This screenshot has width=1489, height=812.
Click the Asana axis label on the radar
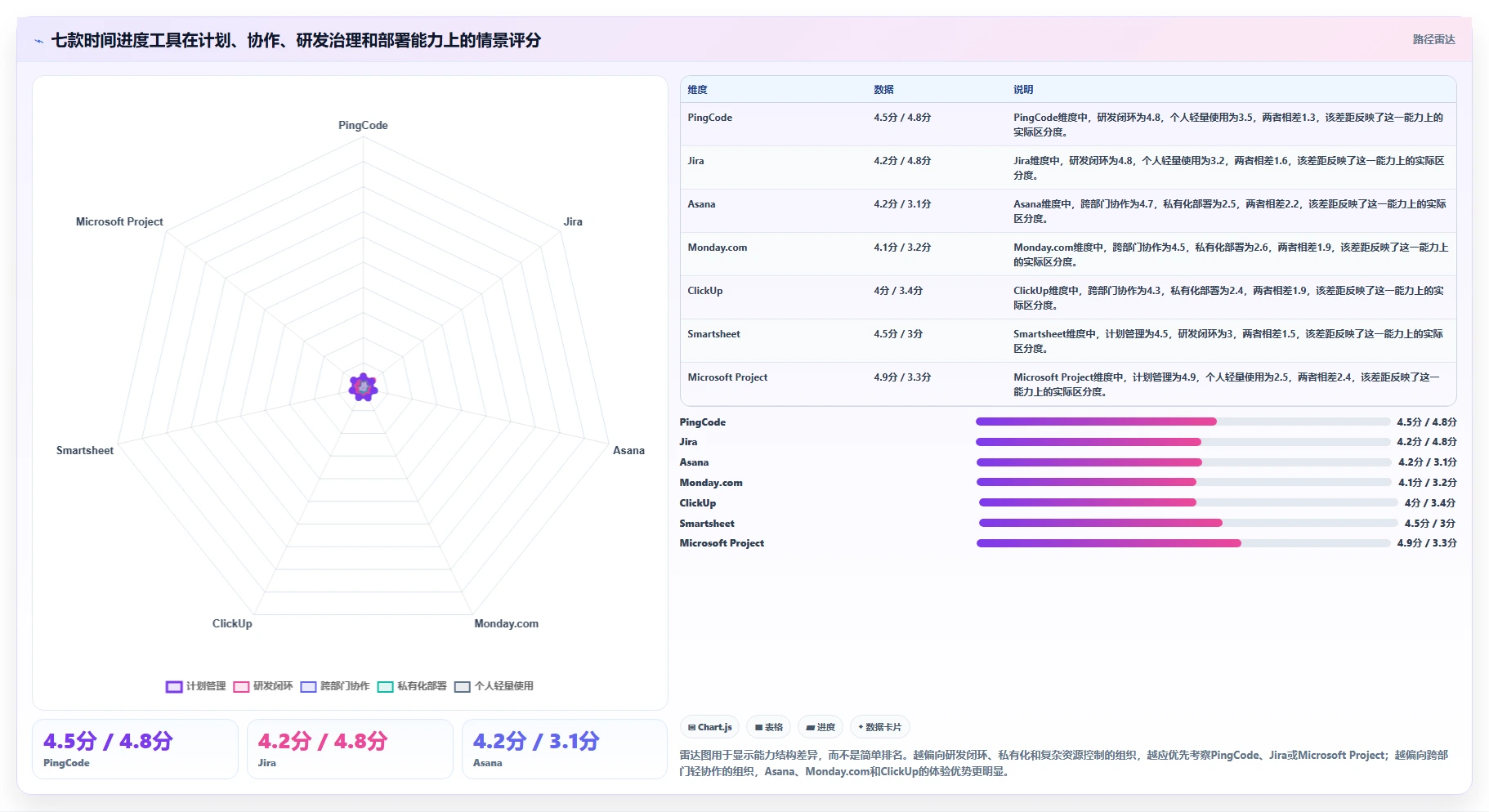(628, 451)
